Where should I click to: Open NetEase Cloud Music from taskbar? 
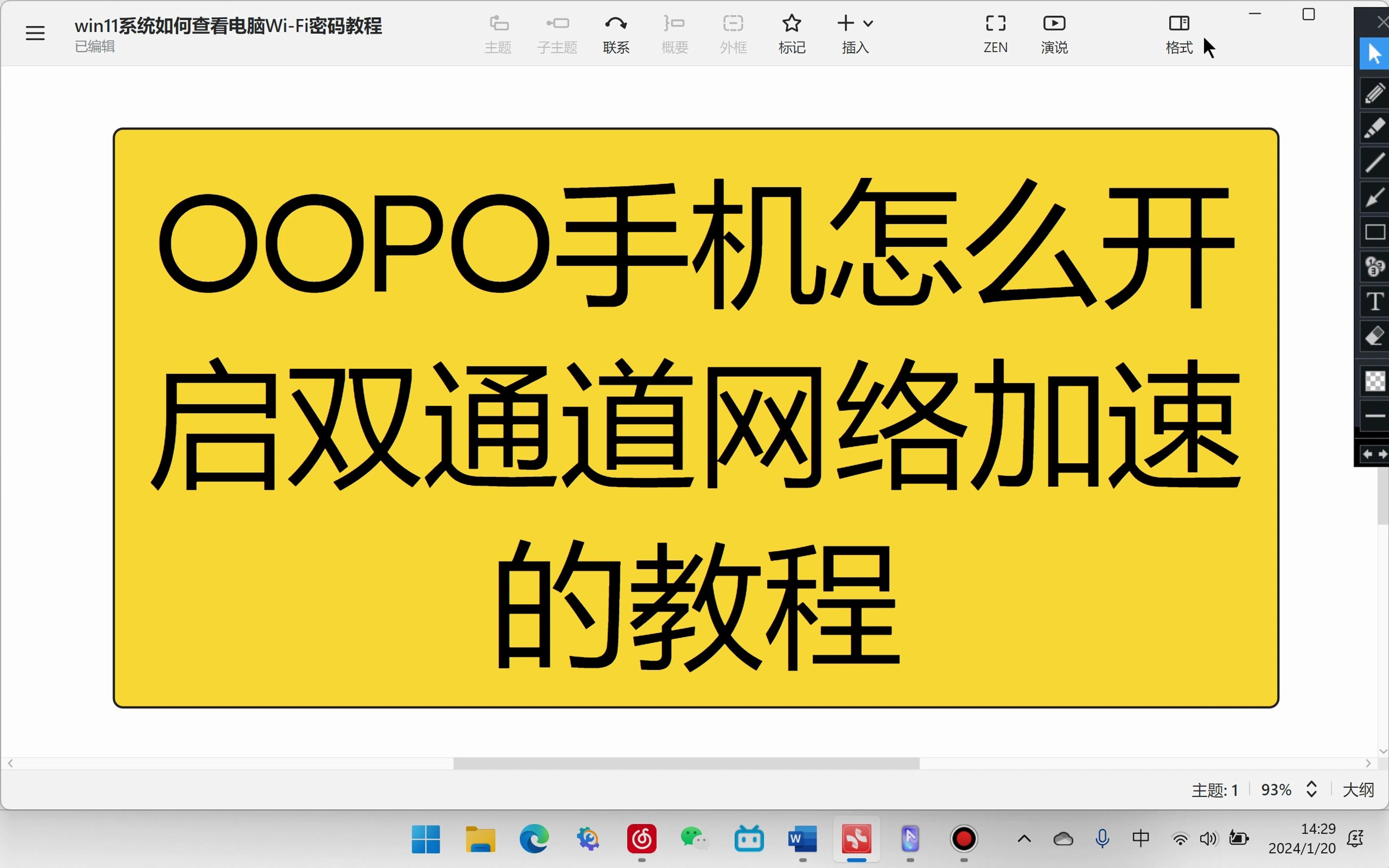click(642, 839)
